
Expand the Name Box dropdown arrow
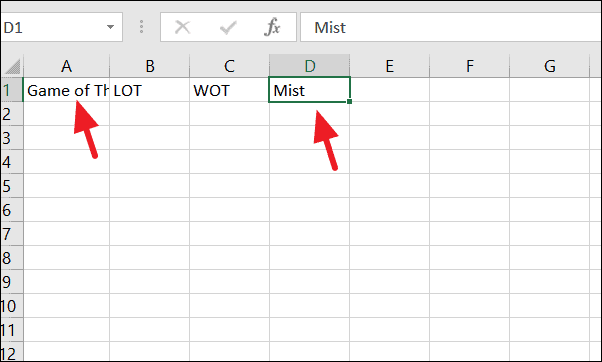click(x=110, y=27)
